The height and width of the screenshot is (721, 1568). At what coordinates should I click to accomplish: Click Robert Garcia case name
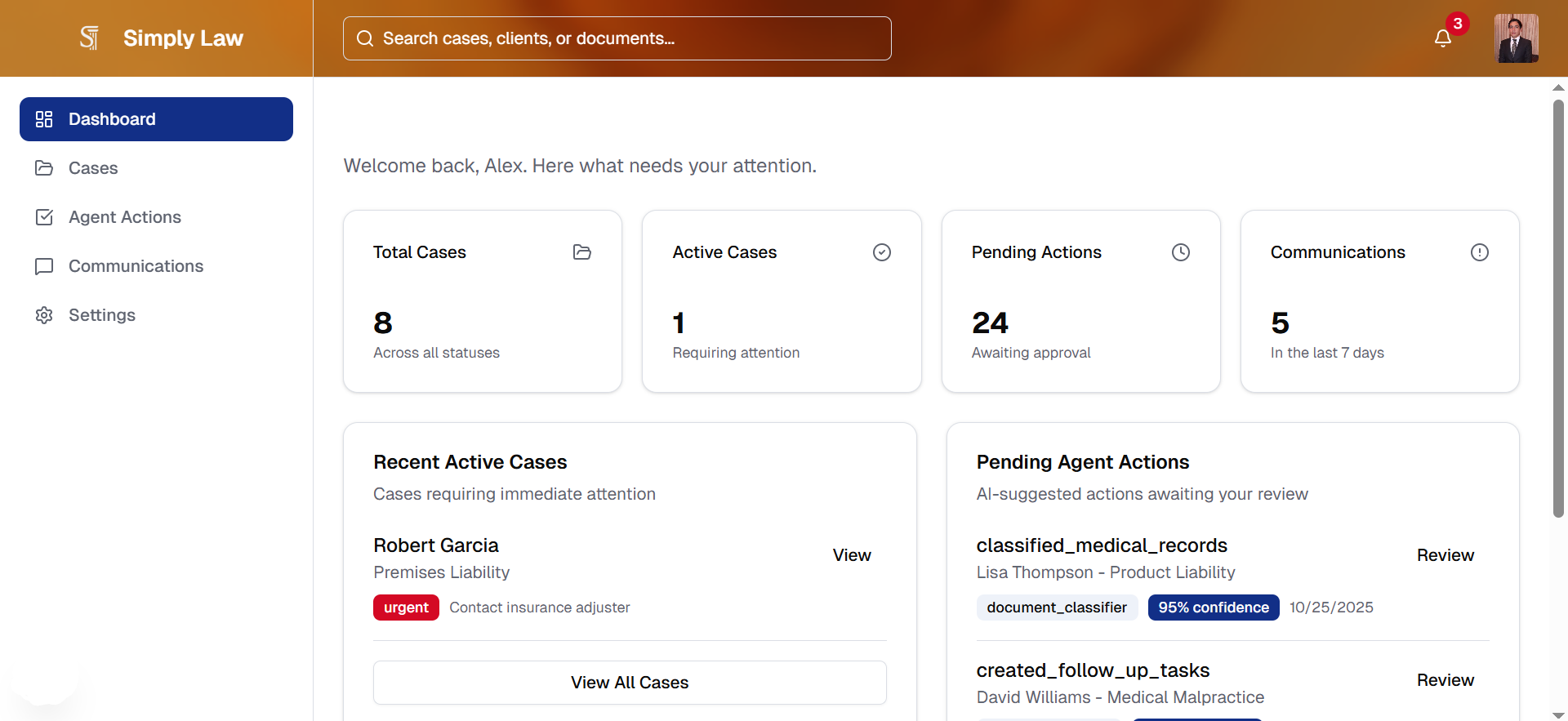point(436,545)
